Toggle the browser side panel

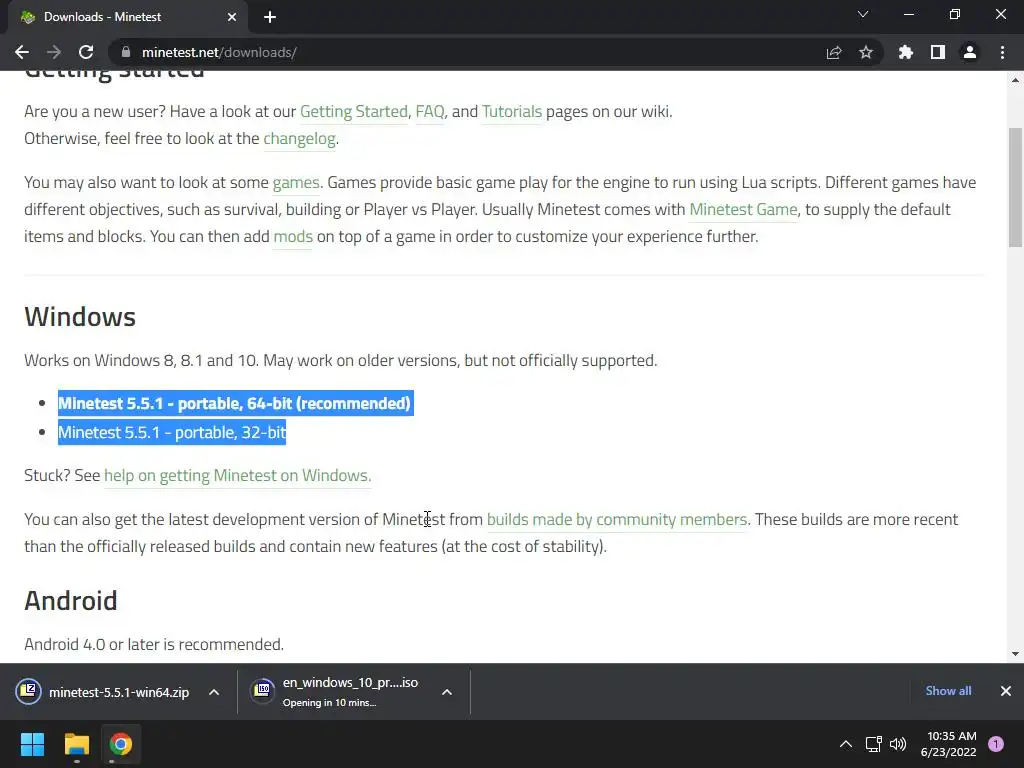tap(938, 52)
